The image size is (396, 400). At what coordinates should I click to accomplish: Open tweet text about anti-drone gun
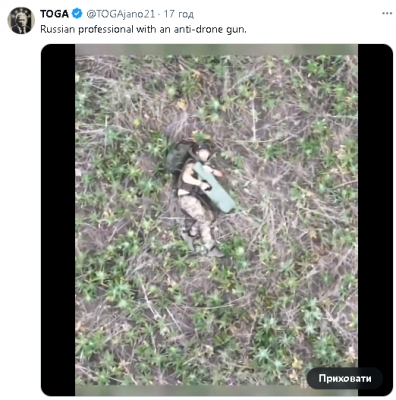(143, 29)
